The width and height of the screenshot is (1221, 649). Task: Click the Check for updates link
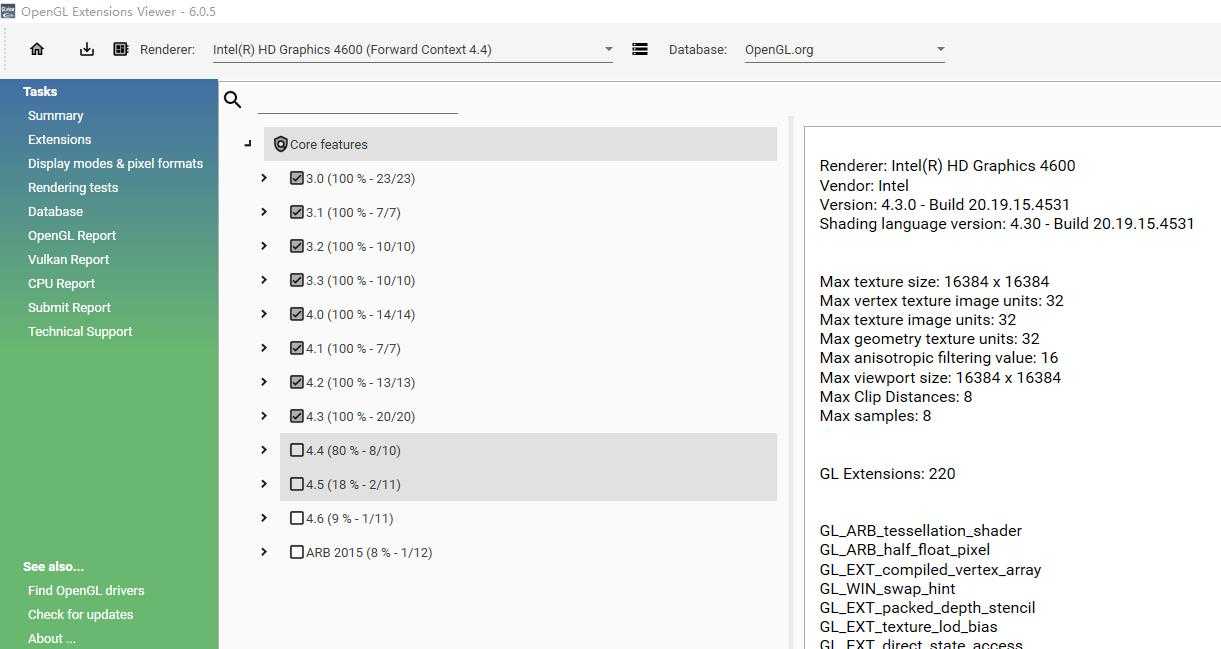80,615
